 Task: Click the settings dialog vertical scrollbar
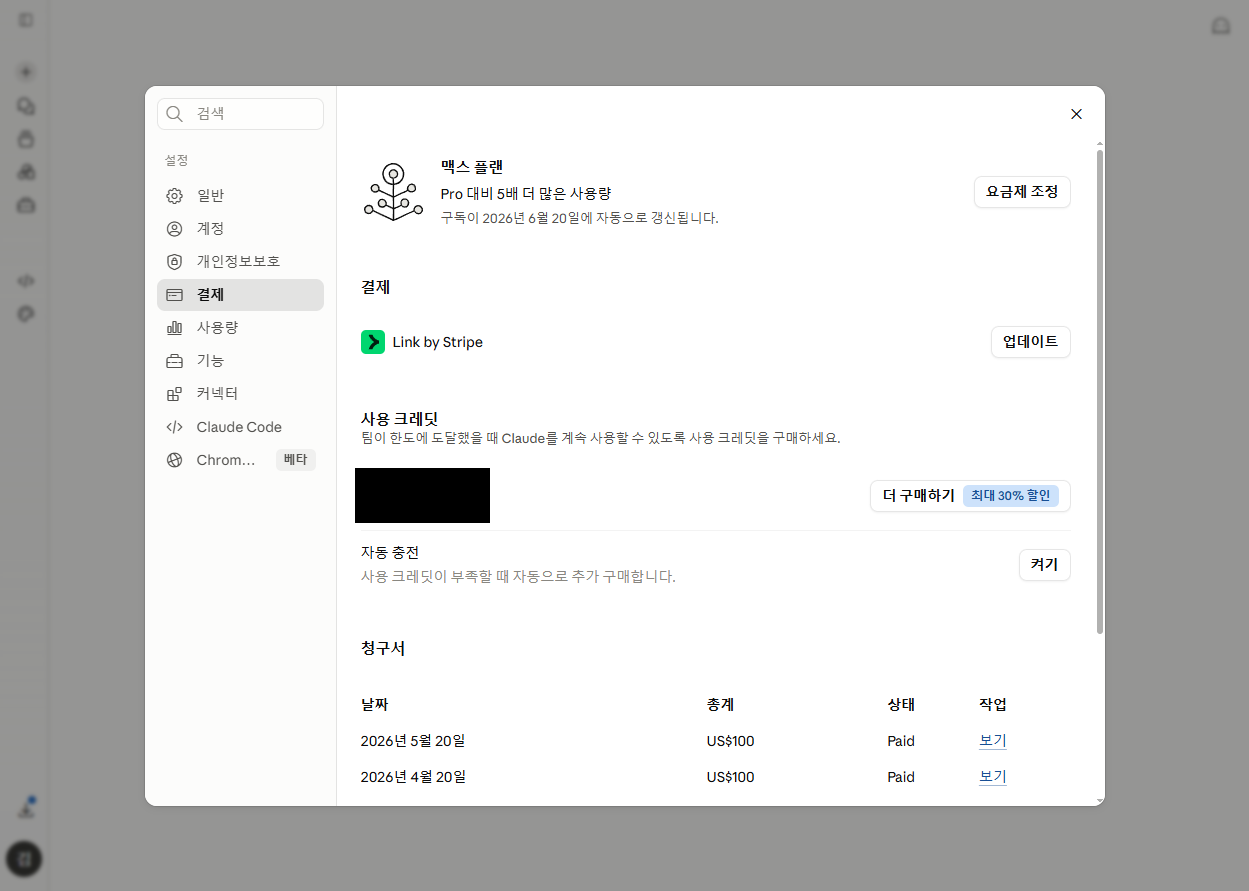1100,390
